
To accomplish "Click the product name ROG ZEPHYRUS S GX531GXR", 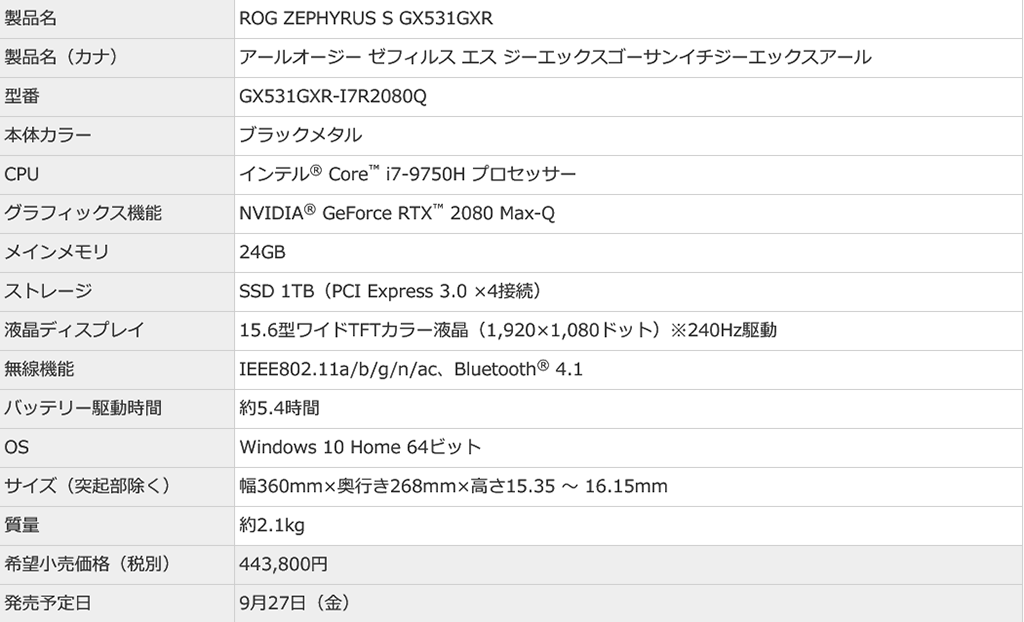I will pyautogui.click(x=366, y=19).
